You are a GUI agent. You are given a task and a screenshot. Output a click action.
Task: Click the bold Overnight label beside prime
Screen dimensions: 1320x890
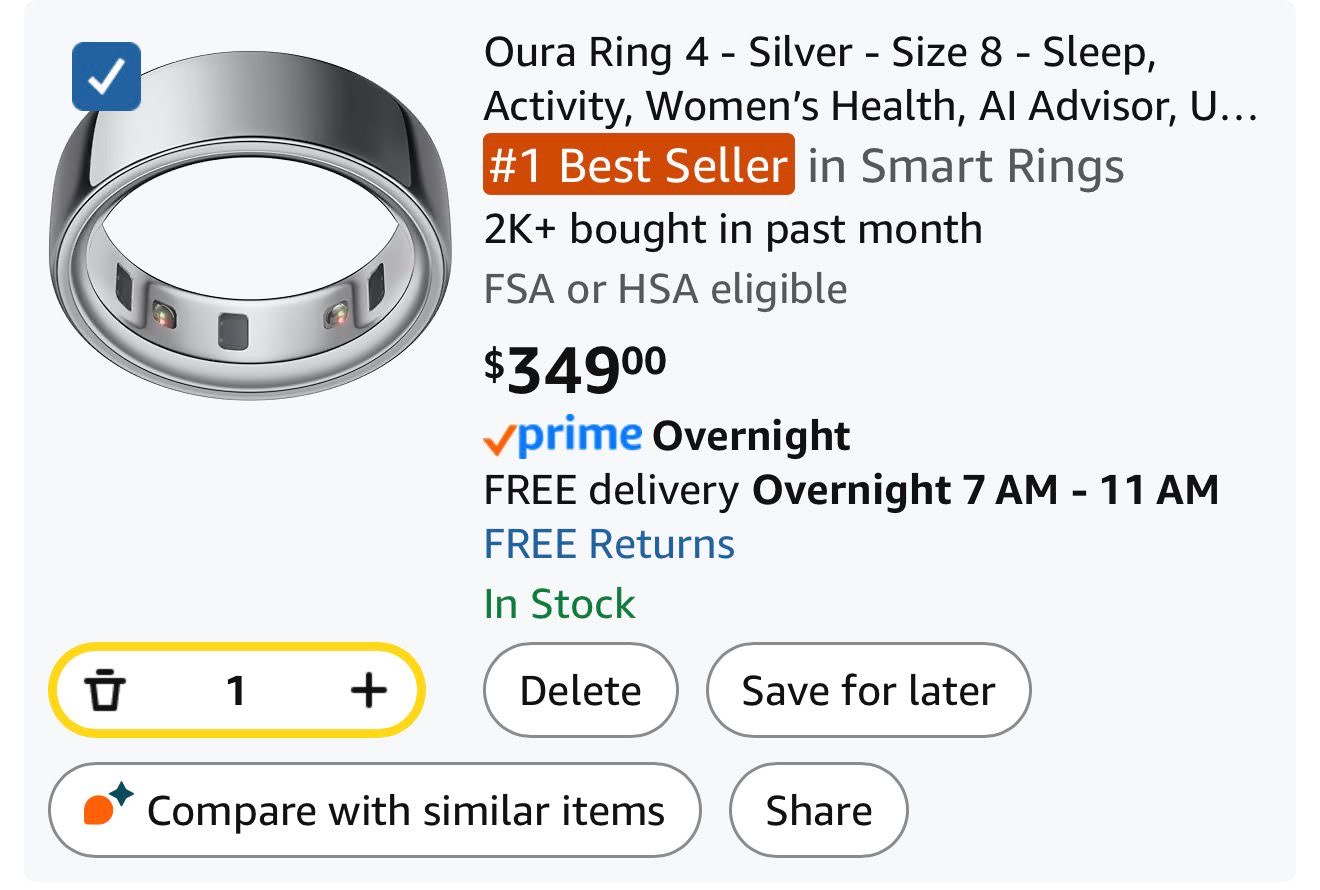[x=751, y=436]
